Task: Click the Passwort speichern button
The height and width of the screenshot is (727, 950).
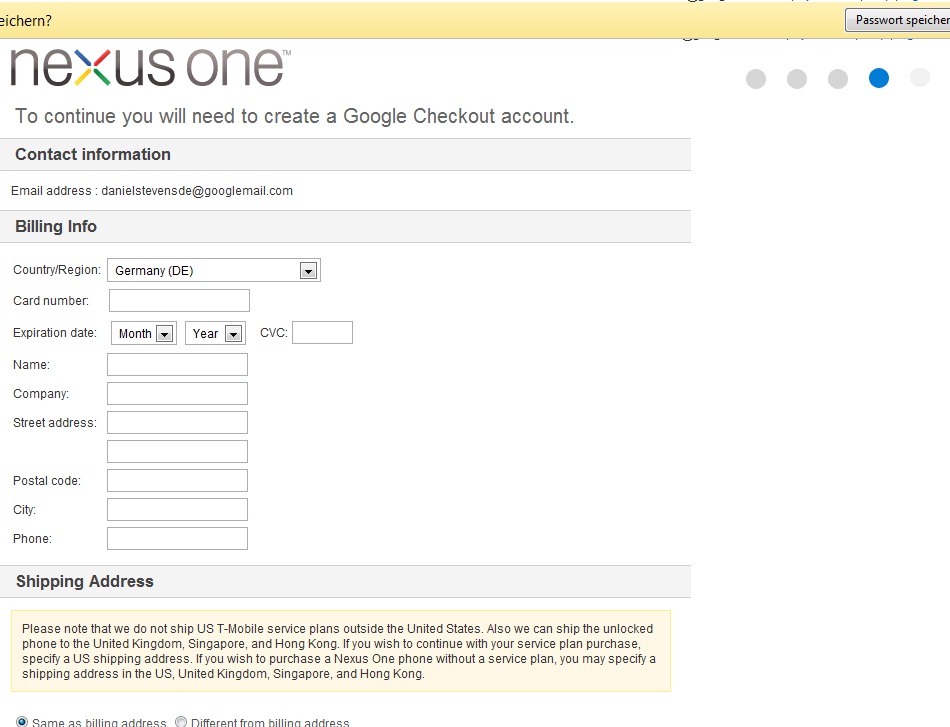Action: pos(898,20)
